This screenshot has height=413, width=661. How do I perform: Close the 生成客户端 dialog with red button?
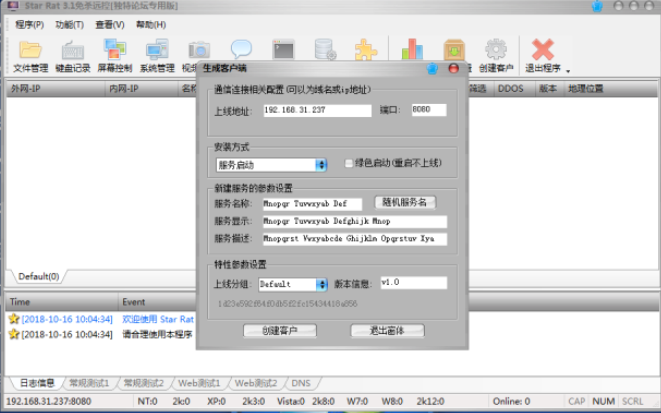click(x=454, y=68)
